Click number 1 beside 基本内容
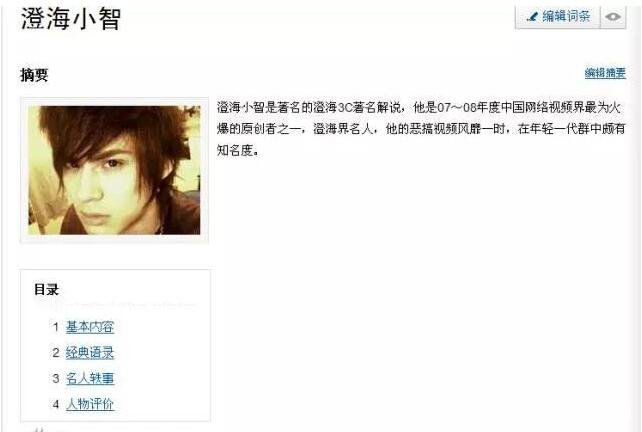The height and width of the screenshot is (432, 642). click(56, 327)
